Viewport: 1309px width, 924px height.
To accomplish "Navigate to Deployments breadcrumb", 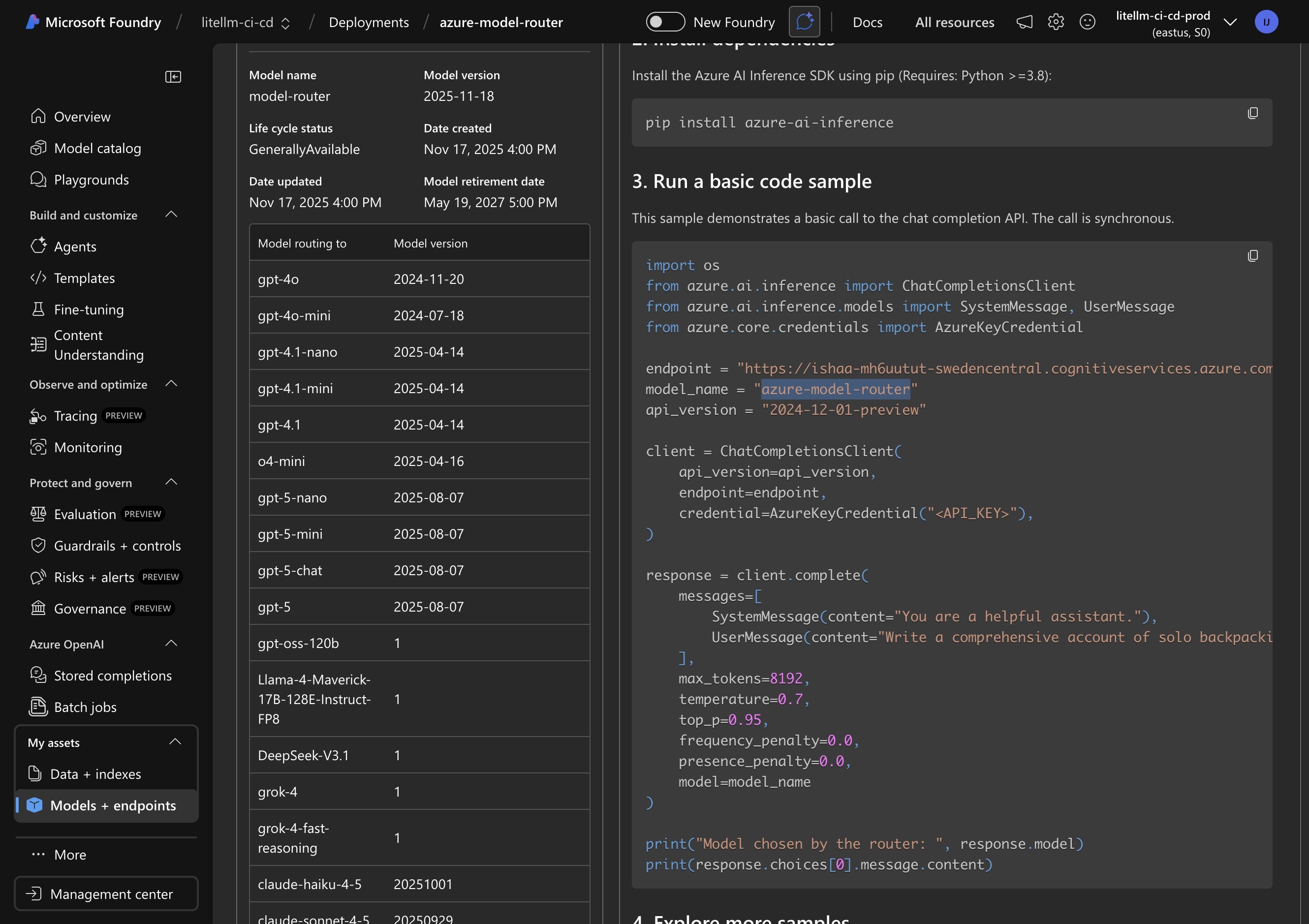I will pyautogui.click(x=368, y=22).
